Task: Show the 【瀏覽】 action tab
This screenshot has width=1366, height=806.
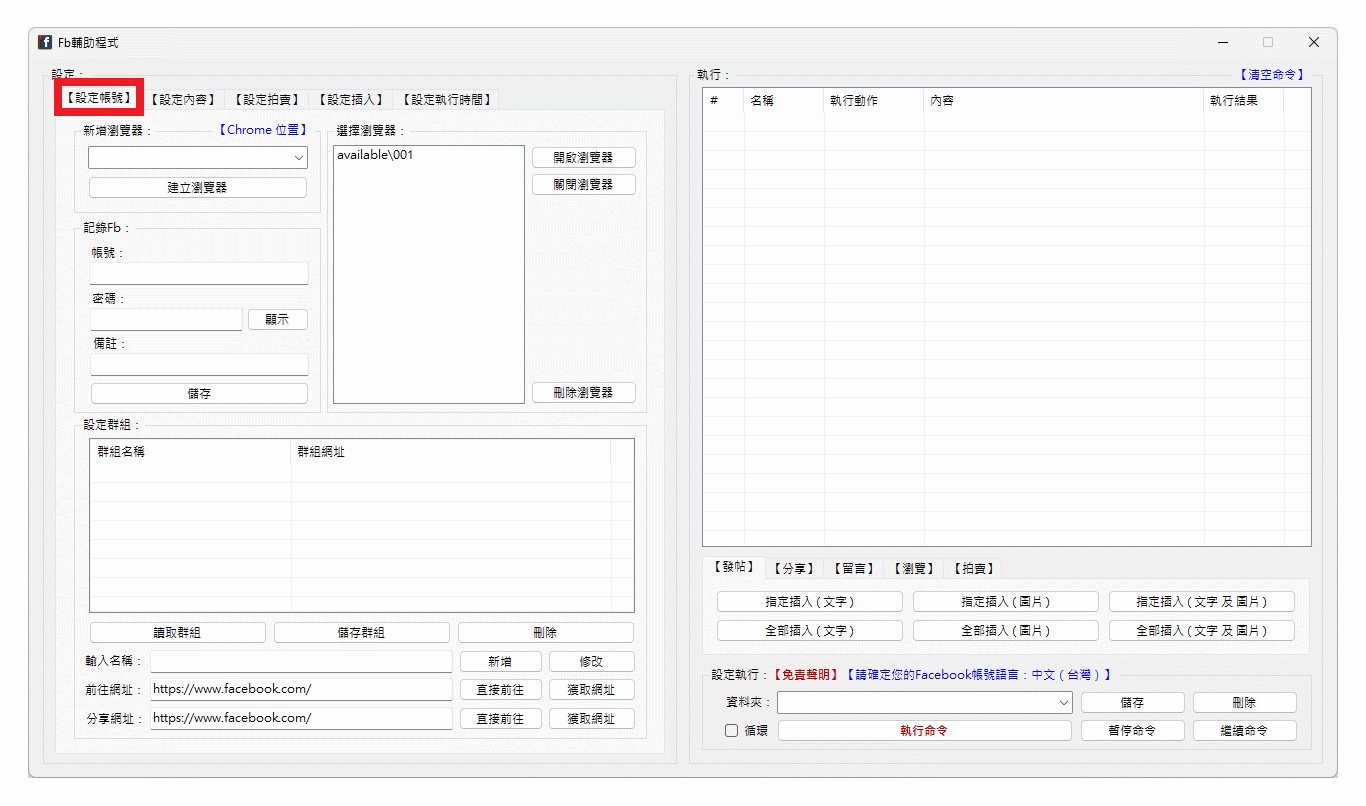Action: (914, 568)
